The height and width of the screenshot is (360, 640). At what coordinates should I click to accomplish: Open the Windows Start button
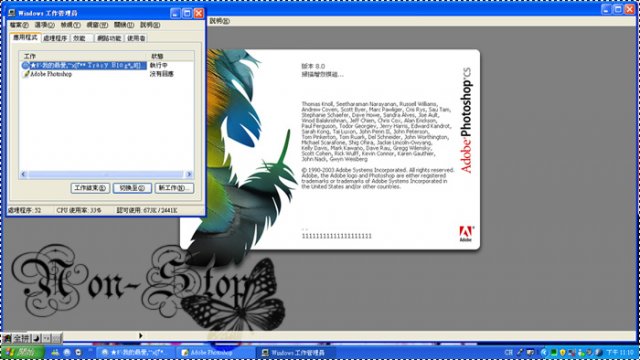[x=22, y=352]
